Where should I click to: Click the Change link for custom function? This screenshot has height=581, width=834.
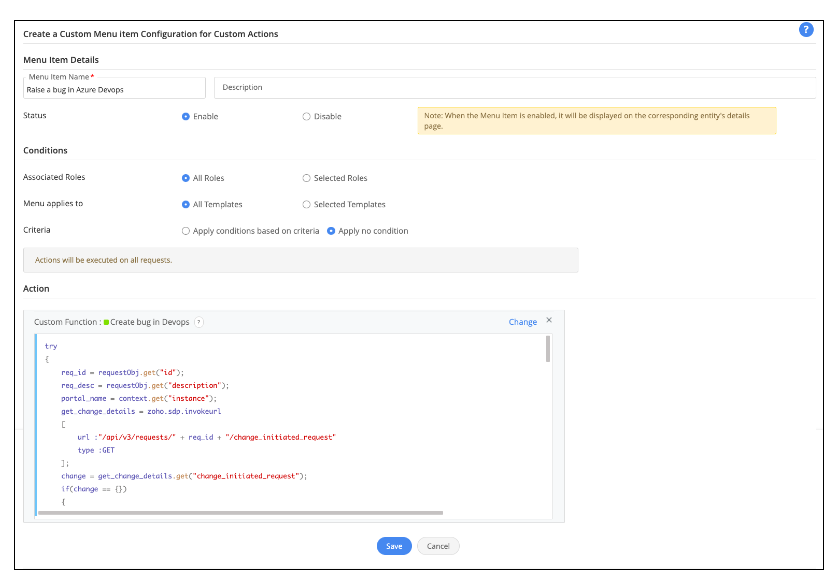click(522, 322)
